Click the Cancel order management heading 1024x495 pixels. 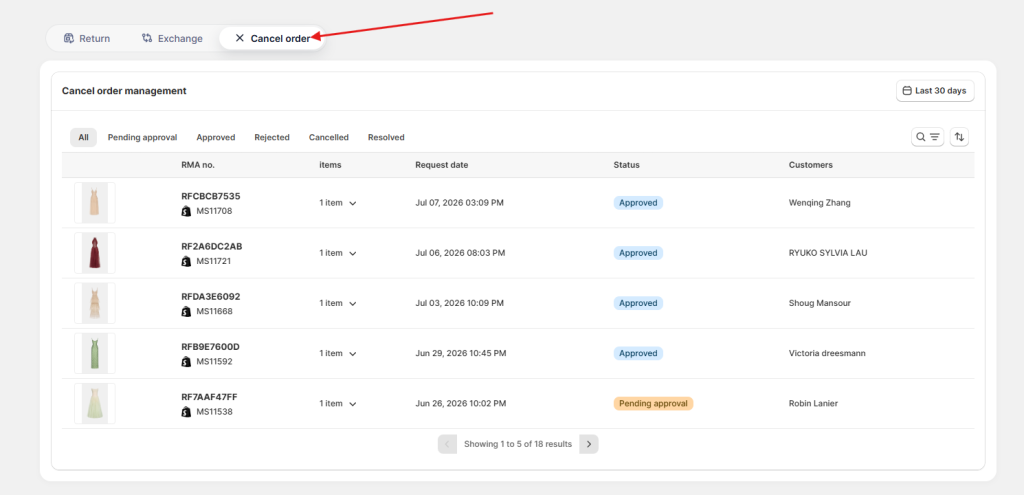[124, 91]
